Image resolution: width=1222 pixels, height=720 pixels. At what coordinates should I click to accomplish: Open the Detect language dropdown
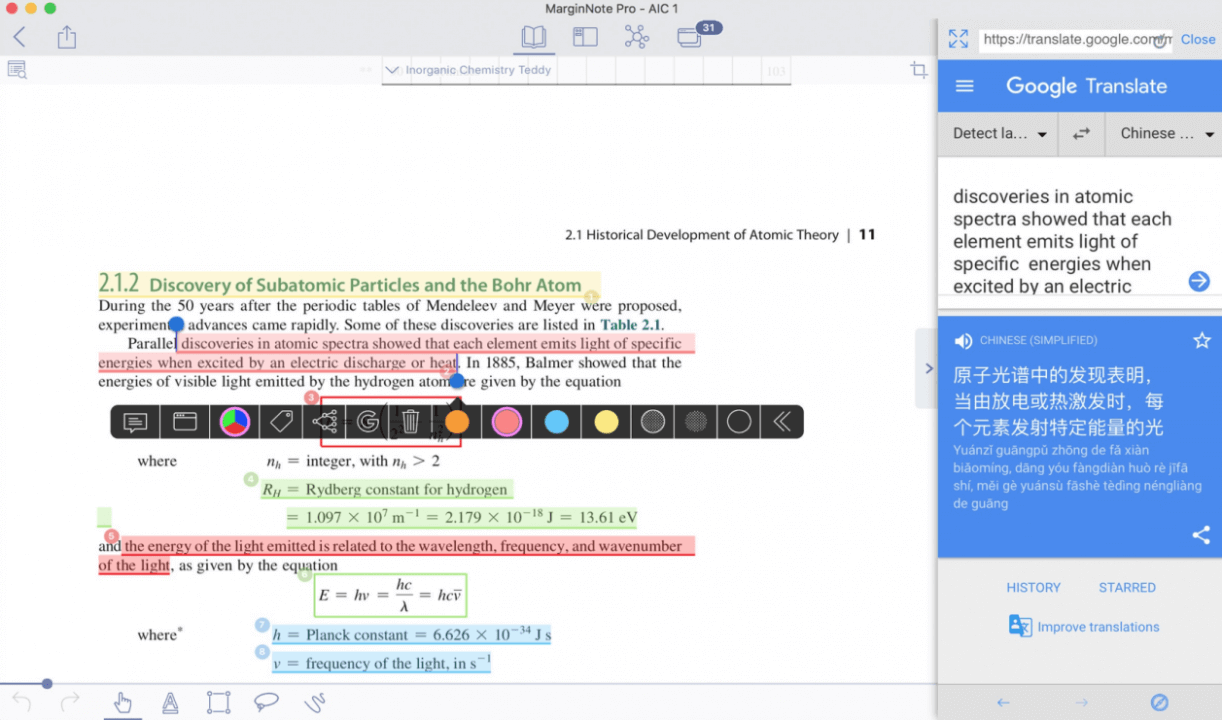tap(998, 134)
